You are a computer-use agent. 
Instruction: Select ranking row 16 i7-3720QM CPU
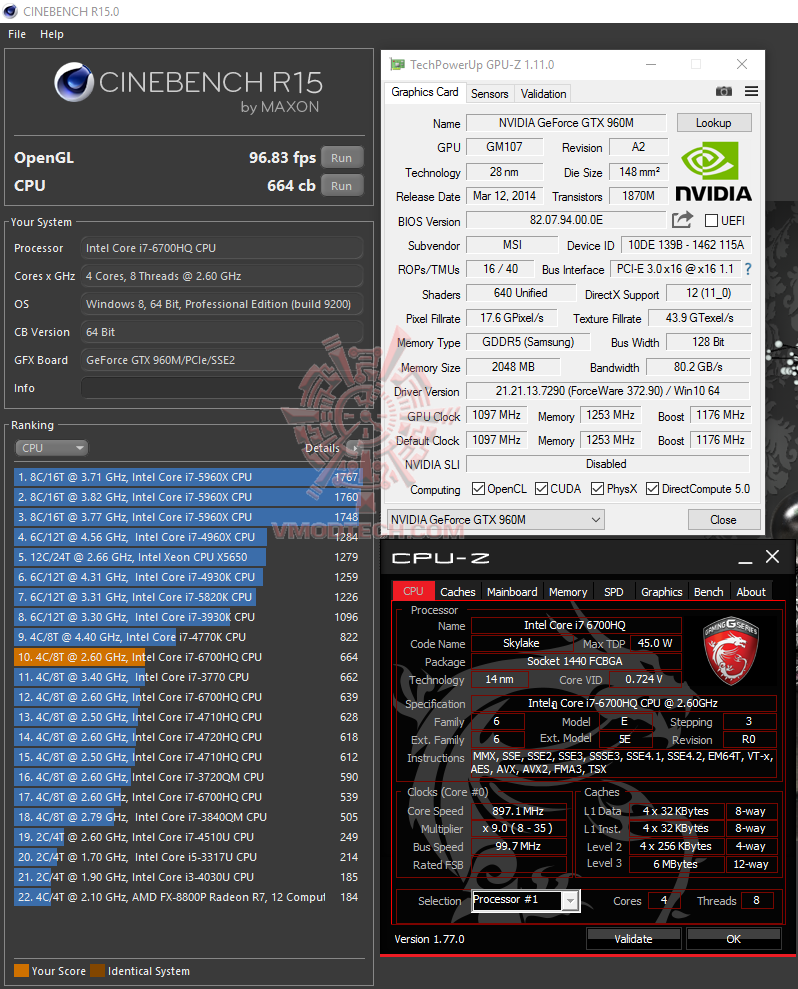pyautogui.click(x=187, y=778)
